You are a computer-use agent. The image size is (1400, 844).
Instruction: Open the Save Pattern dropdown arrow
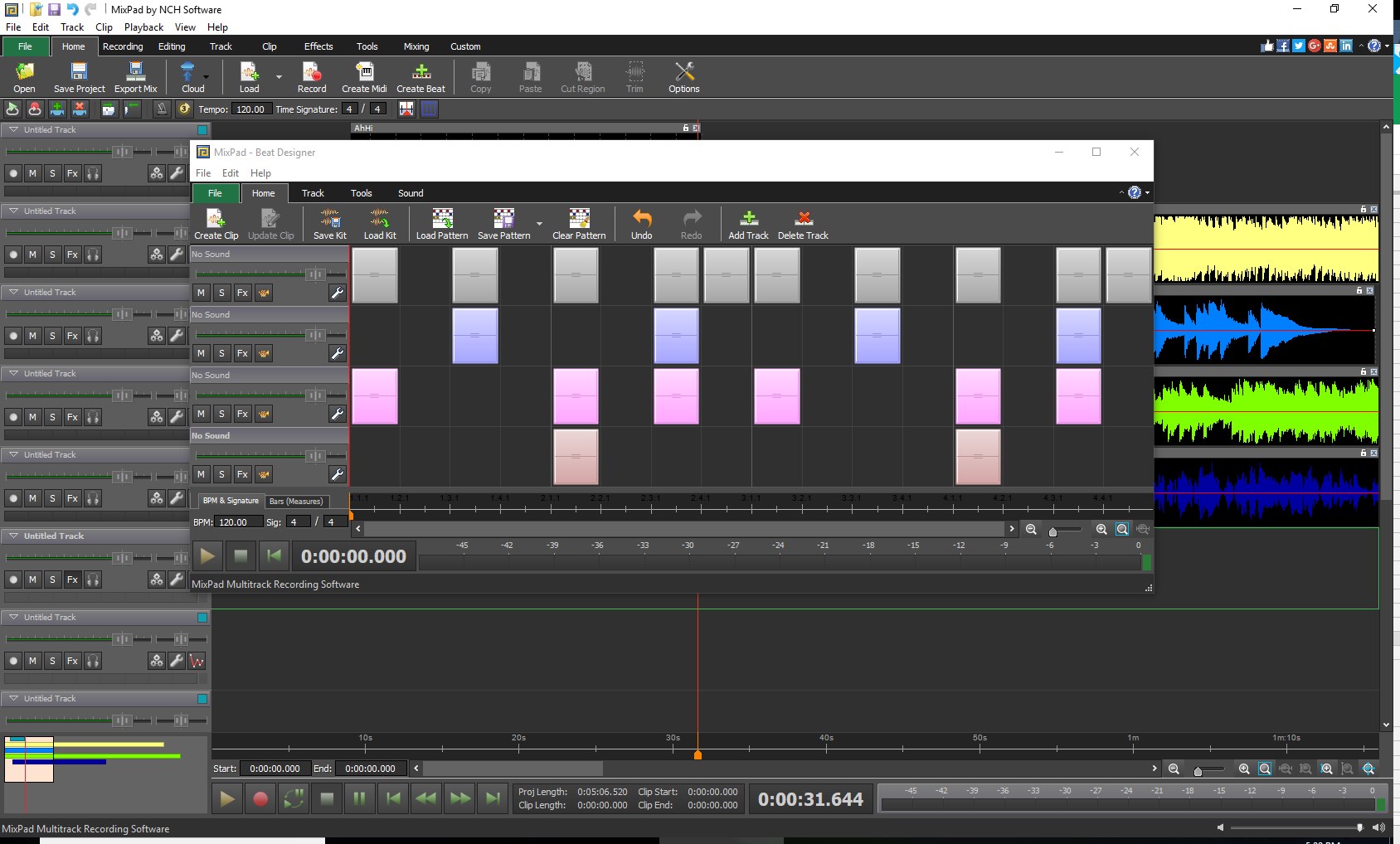(x=539, y=224)
